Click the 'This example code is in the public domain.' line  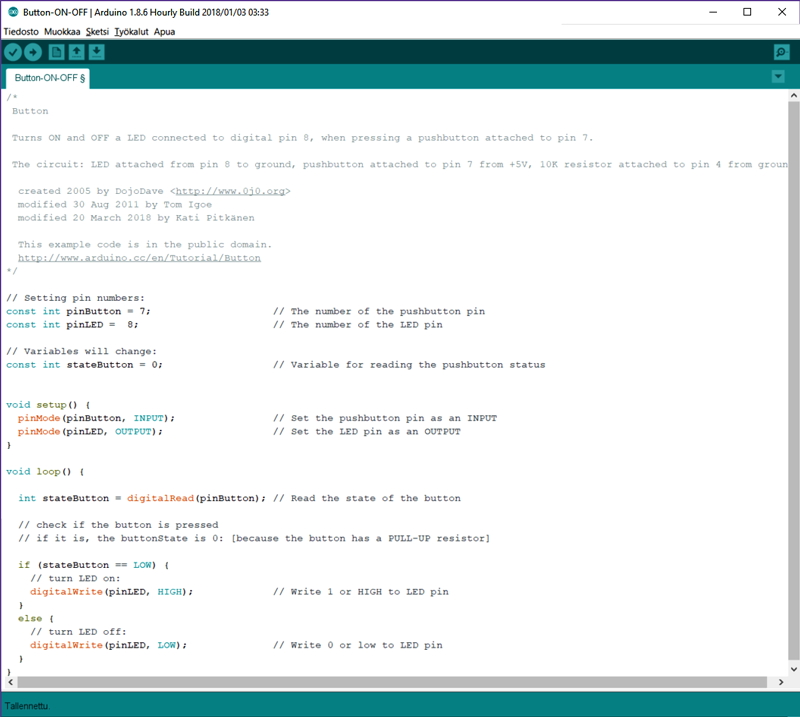[x=145, y=244]
